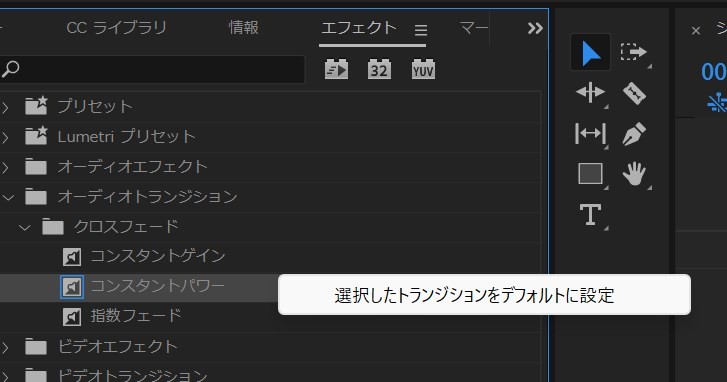This screenshot has height=382, width=727.
Task: Toggle the YUV effects filter
Action: click(423, 70)
